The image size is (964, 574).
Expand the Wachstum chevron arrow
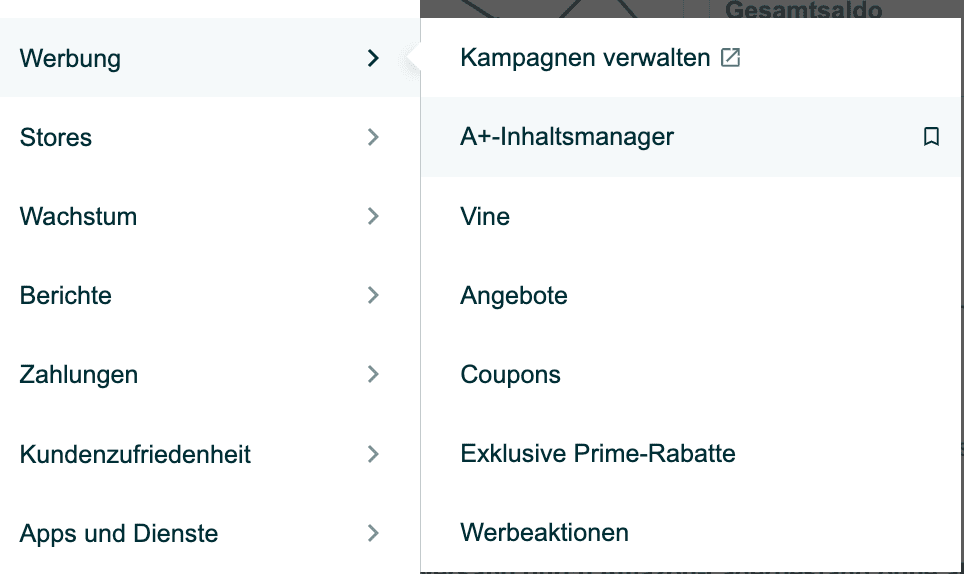[x=373, y=216]
